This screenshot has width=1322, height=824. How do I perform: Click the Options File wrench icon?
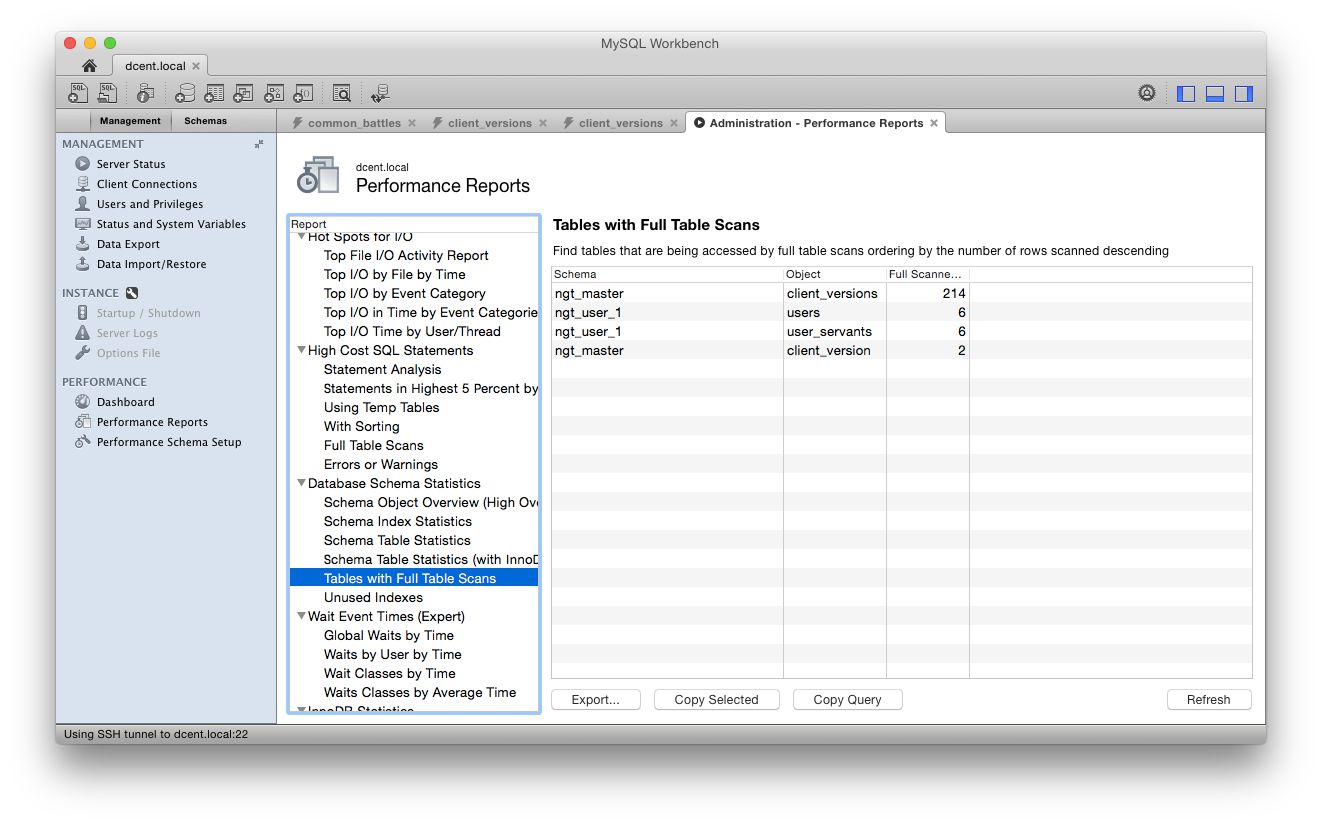pyautogui.click(x=83, y=353)
